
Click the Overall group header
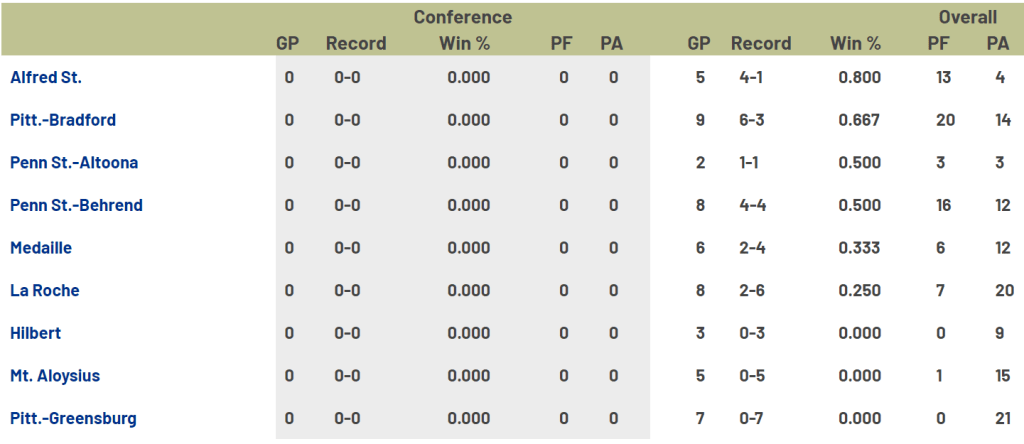tap(967, 17)
